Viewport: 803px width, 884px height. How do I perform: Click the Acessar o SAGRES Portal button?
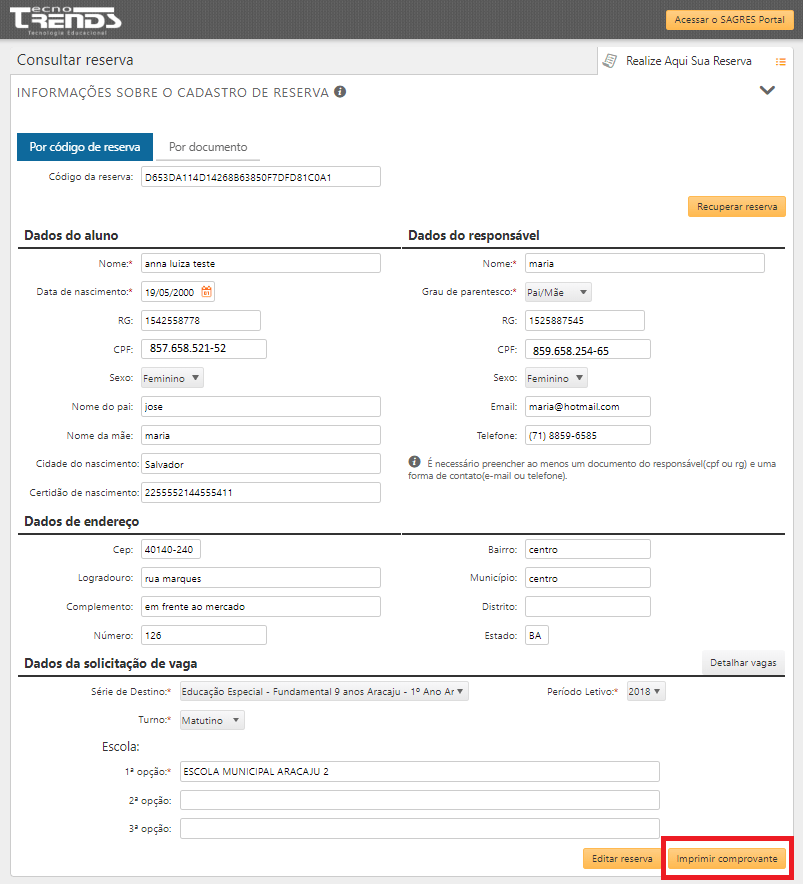[730, 20]
